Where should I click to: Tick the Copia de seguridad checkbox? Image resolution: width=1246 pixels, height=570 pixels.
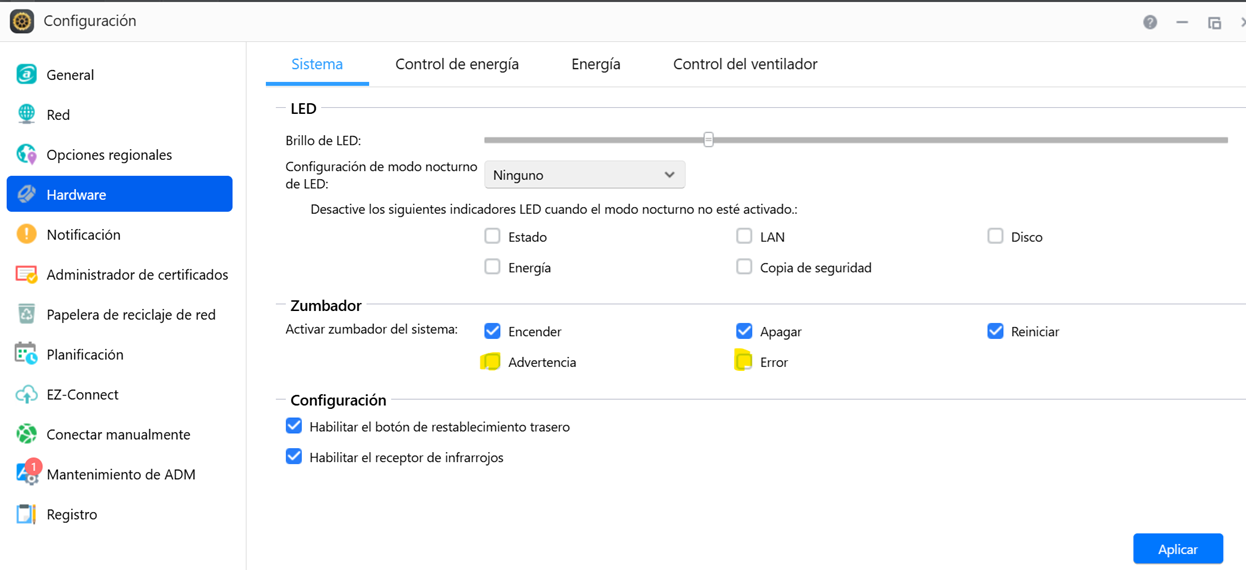744,267
